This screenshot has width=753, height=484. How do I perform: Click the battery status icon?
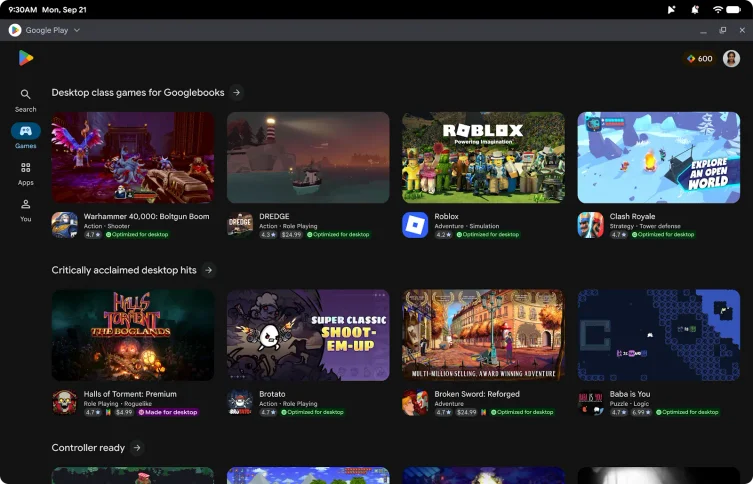(733, 10)
